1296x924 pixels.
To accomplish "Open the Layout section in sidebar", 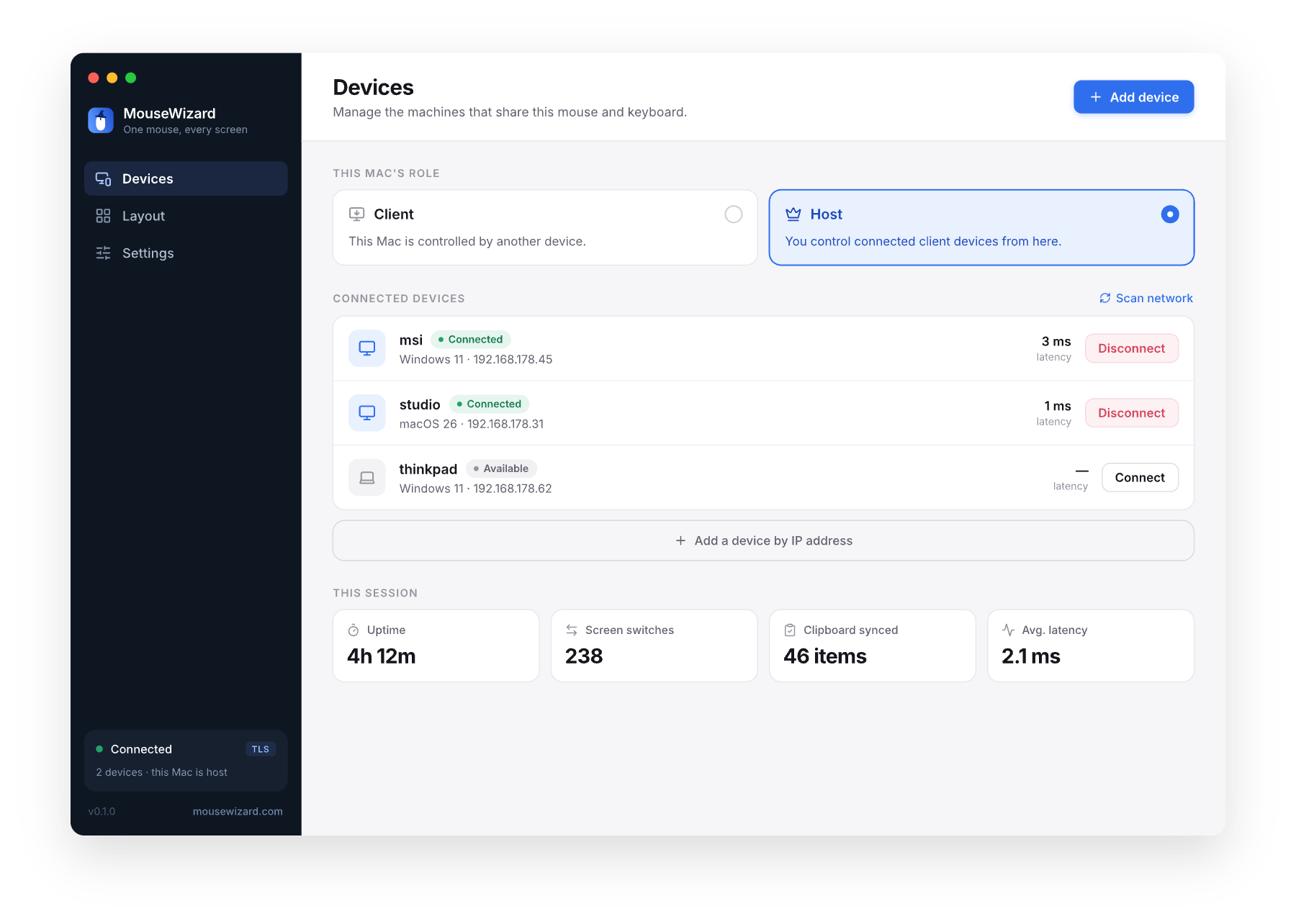I will point(186,216).
